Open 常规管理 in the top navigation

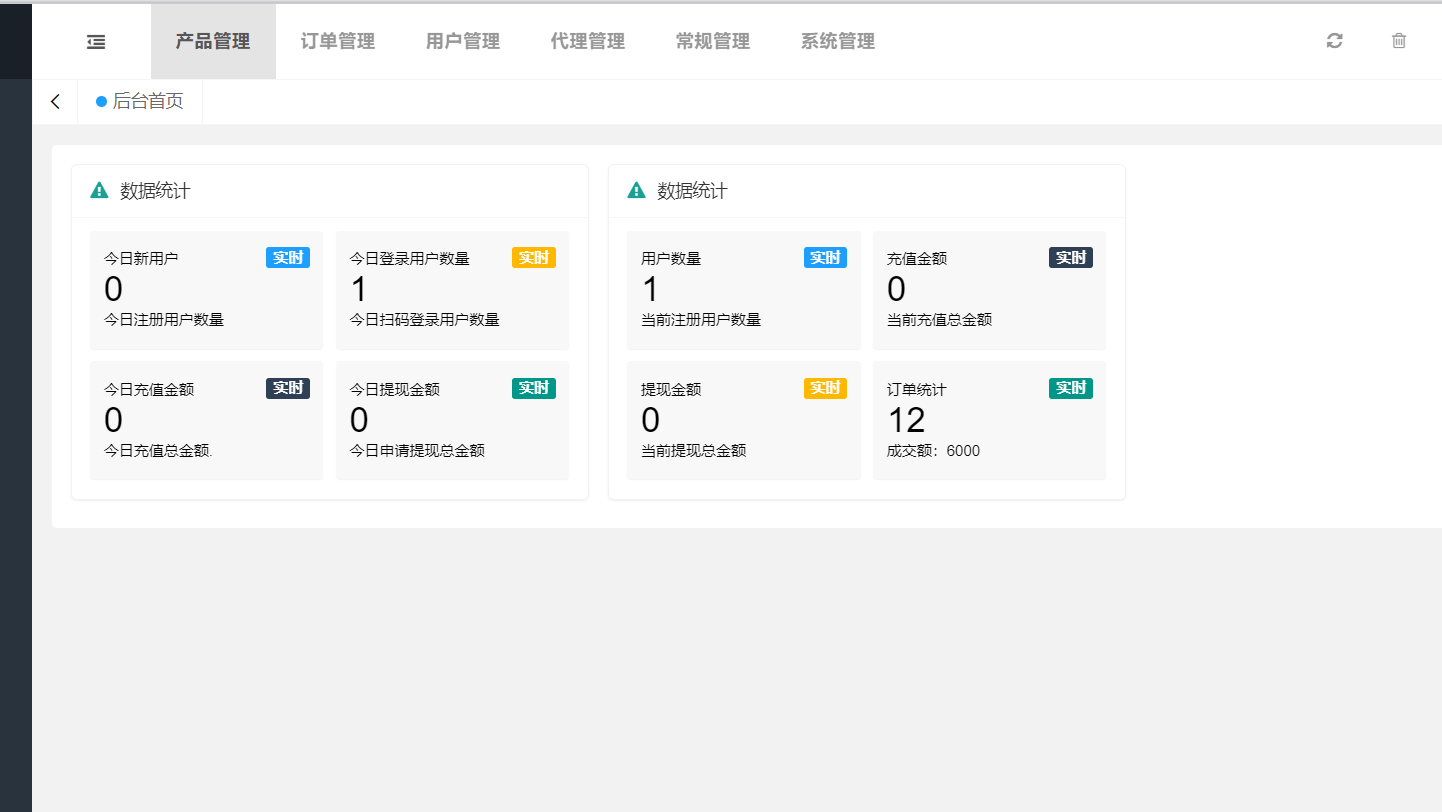click(713, 41)
